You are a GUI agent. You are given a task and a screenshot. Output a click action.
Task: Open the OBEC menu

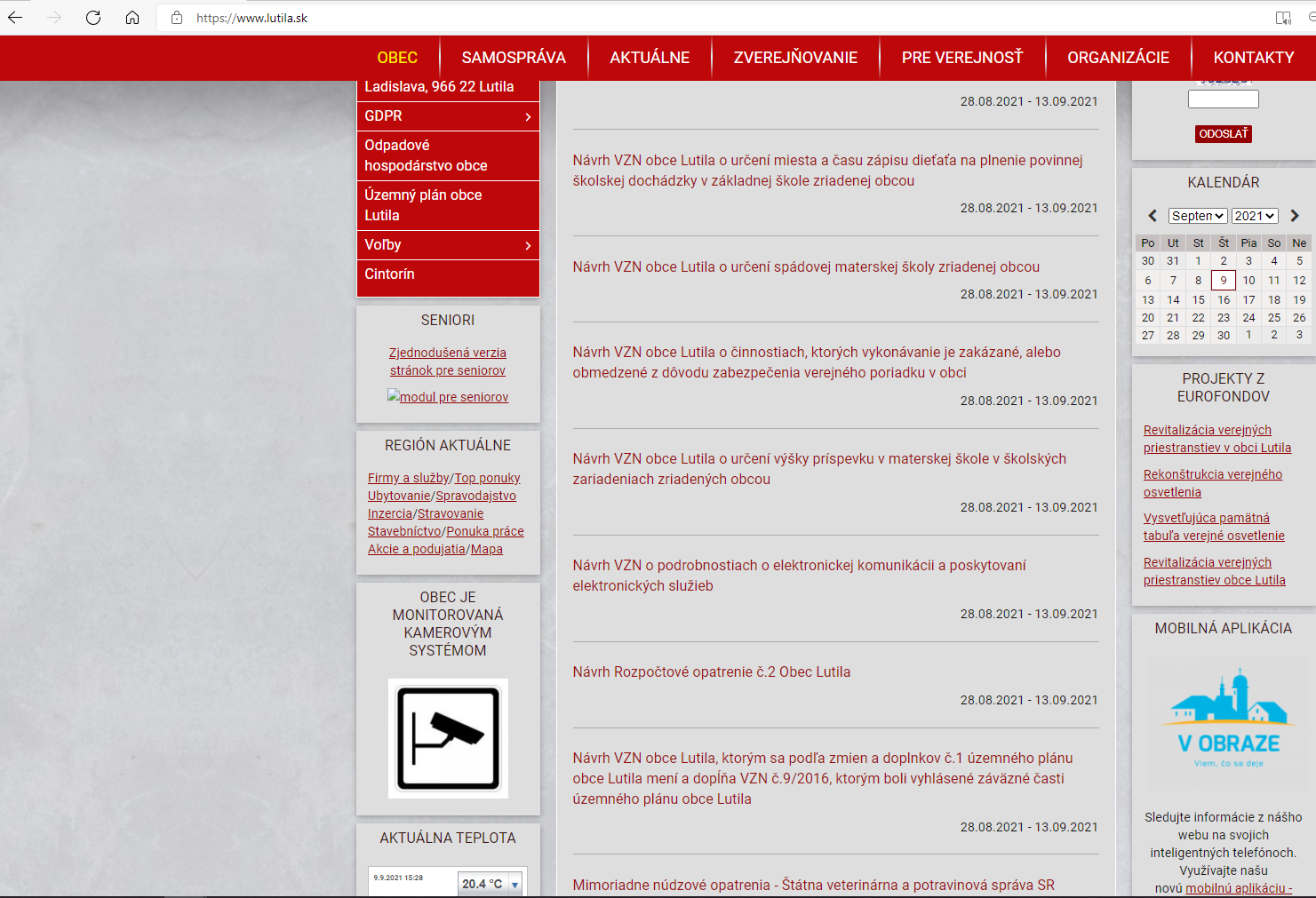click(397, 58)
